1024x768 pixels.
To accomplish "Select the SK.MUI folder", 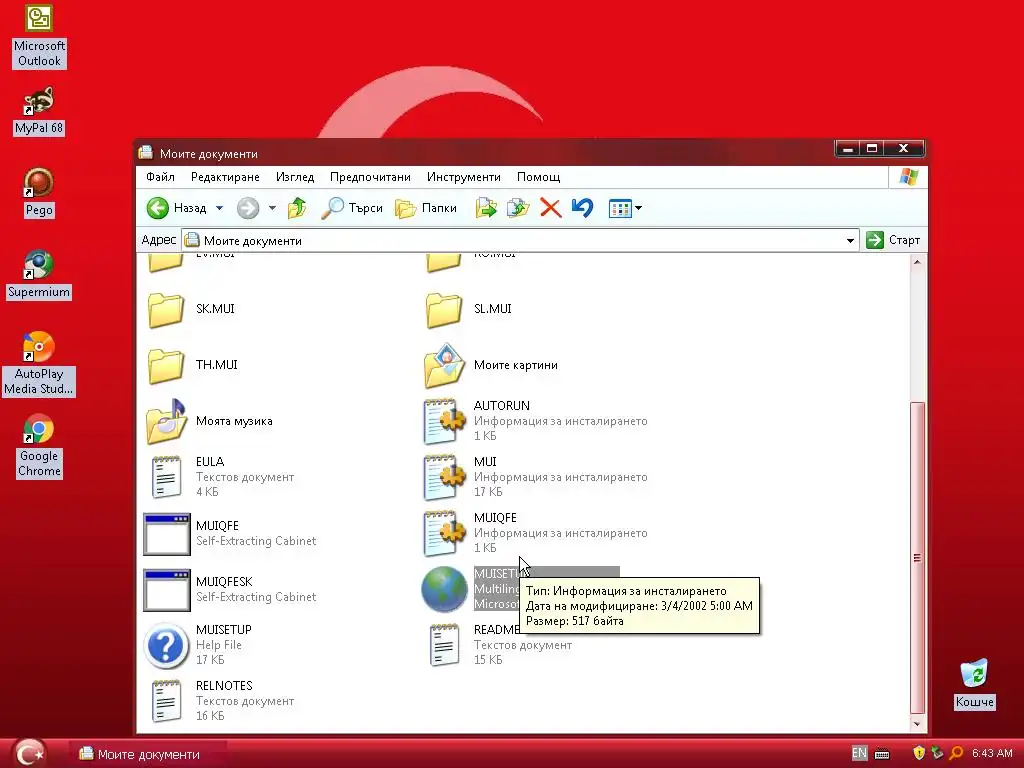I will 191,309.
